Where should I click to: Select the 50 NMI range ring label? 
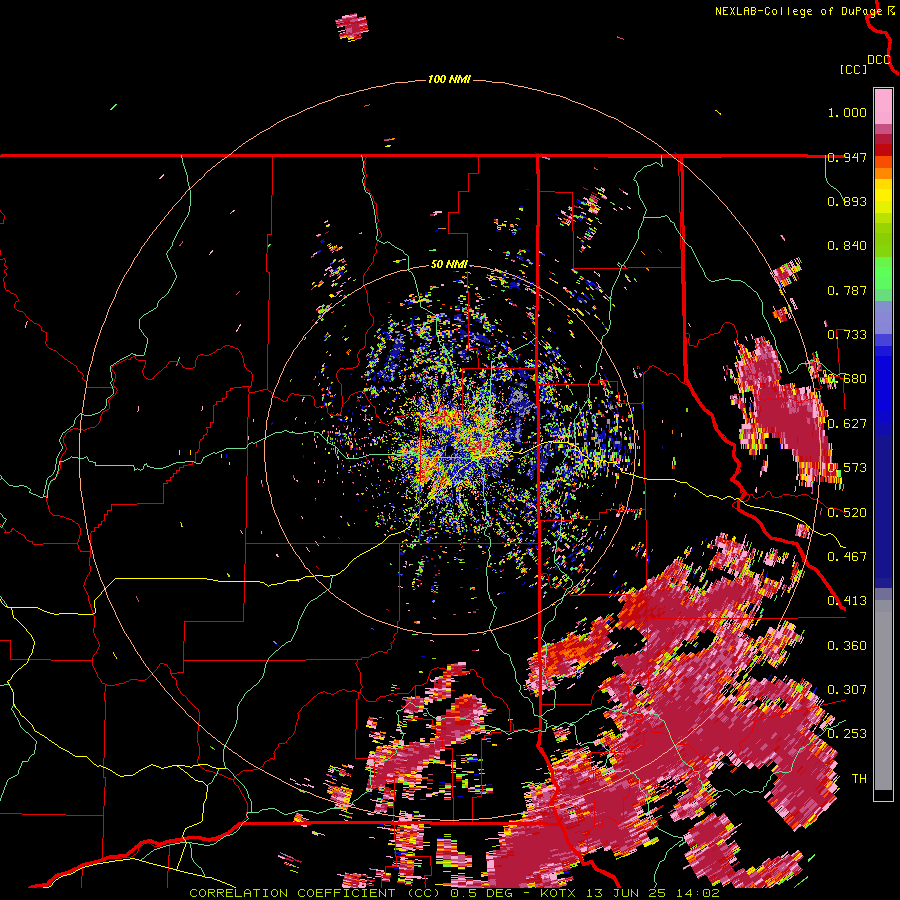tap(449, 265)
